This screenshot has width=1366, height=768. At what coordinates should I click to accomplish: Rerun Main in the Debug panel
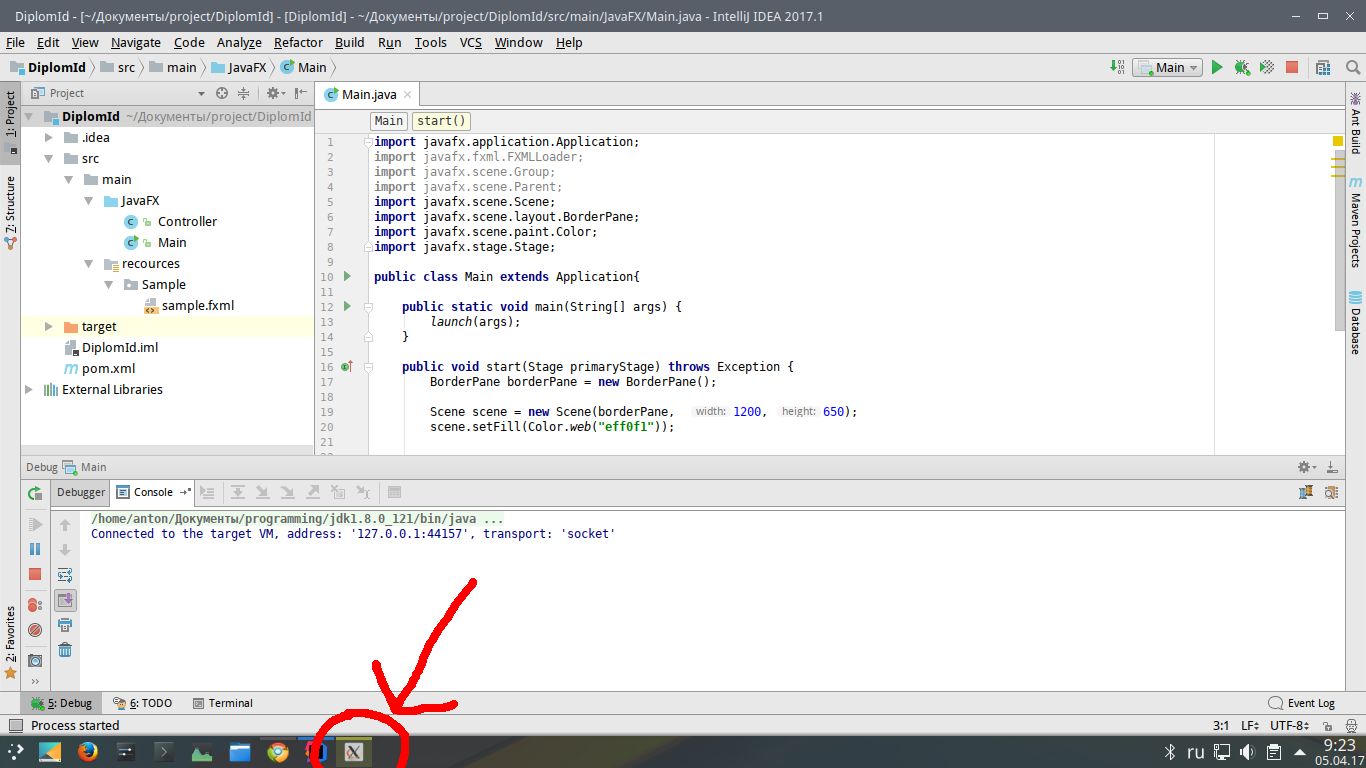[x=35, y=493]
